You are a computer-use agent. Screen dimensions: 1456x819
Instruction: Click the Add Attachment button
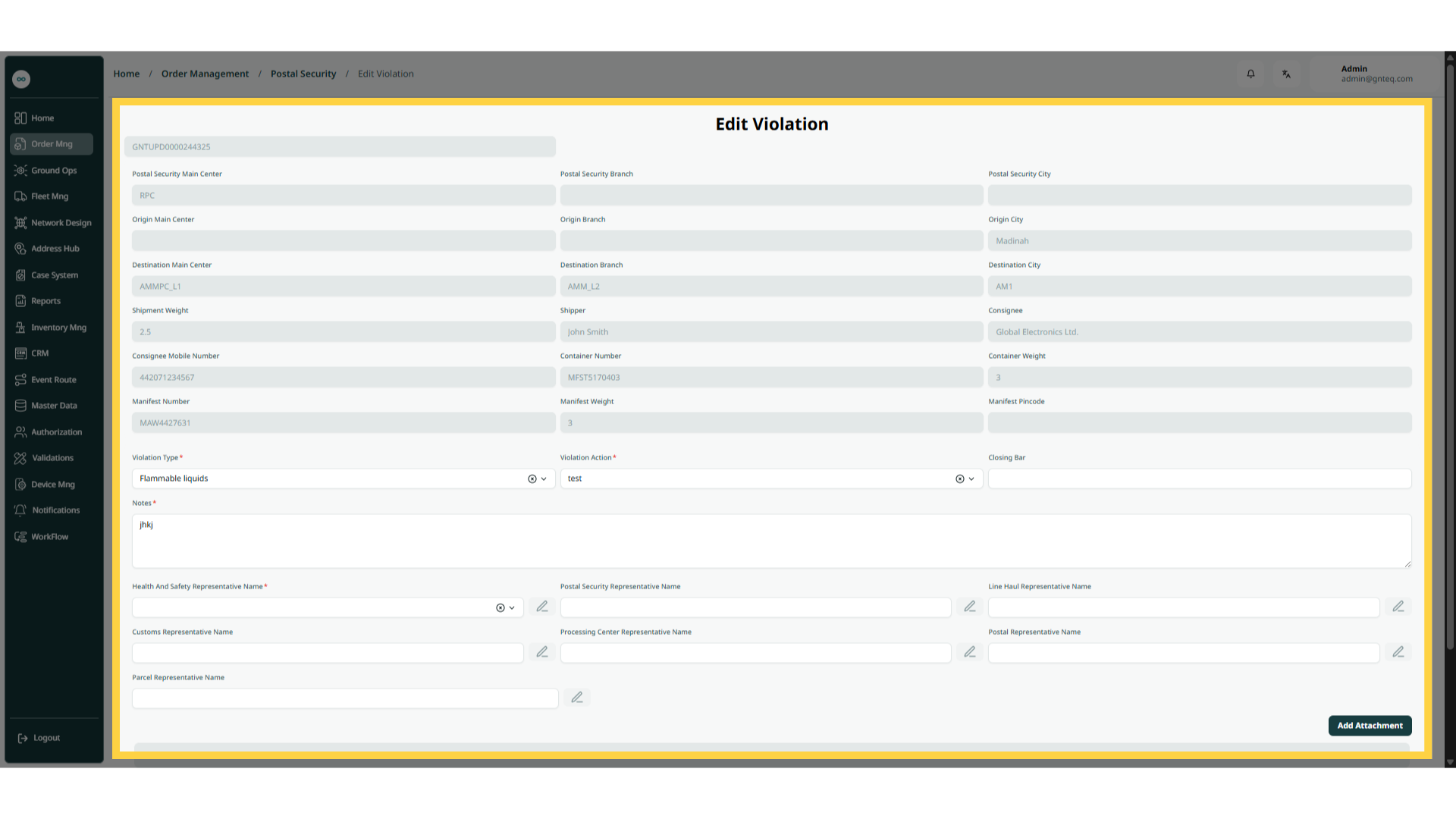[x=1370, y=726]
